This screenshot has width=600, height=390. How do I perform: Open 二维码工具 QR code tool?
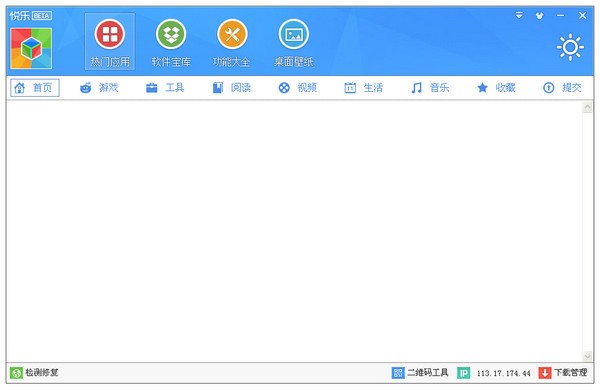(420, 372)
